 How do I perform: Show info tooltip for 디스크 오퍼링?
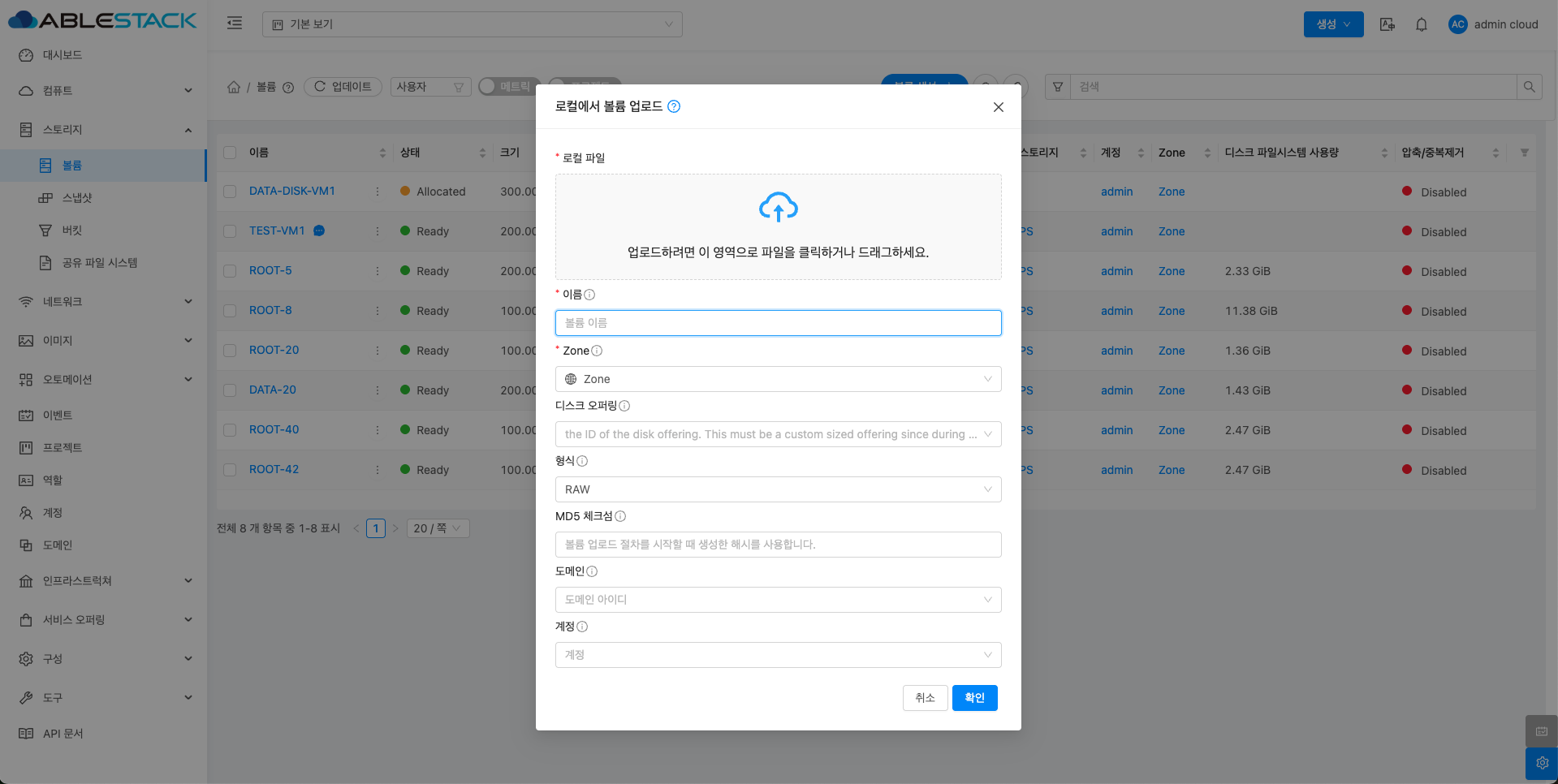624,406
